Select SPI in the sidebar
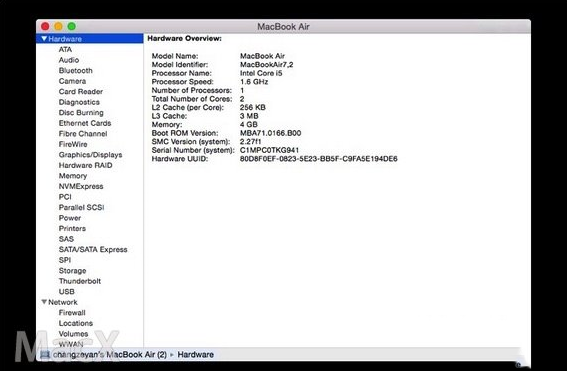The width and height of the screenshot is (567, 372). (x=65, y=260)
